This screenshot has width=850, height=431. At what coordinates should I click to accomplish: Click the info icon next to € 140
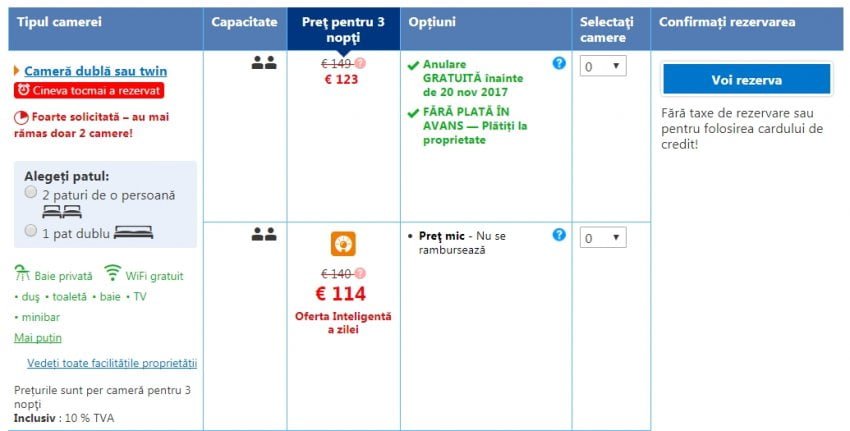[361, 273]
